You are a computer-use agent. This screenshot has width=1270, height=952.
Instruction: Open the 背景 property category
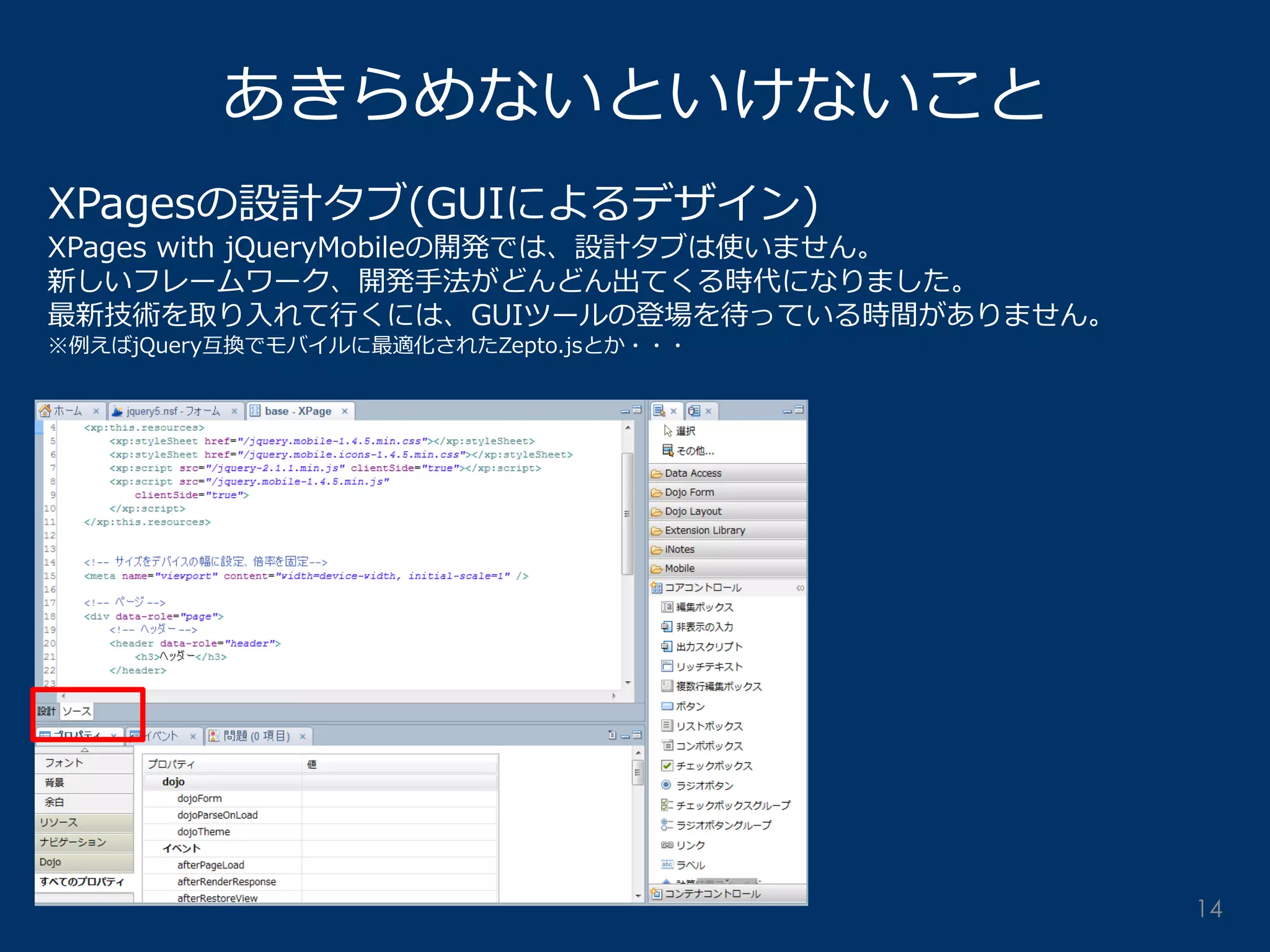84,783
